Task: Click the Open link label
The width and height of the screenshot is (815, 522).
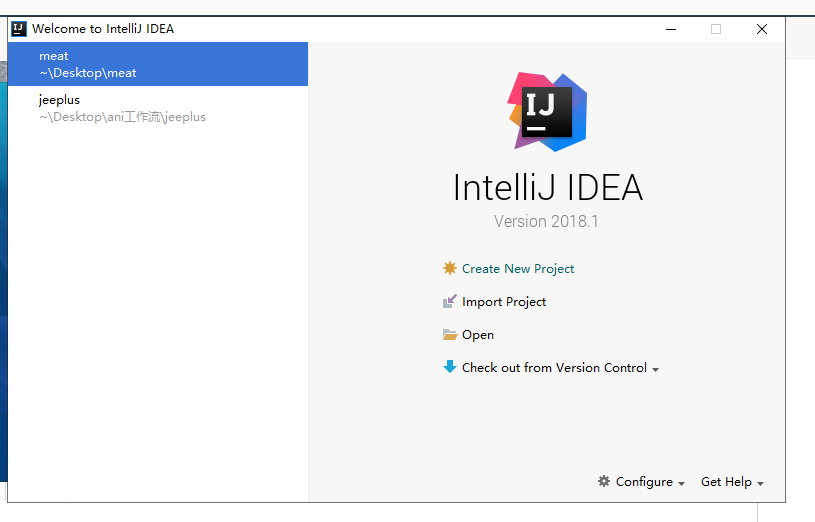Action: [478, 335]
